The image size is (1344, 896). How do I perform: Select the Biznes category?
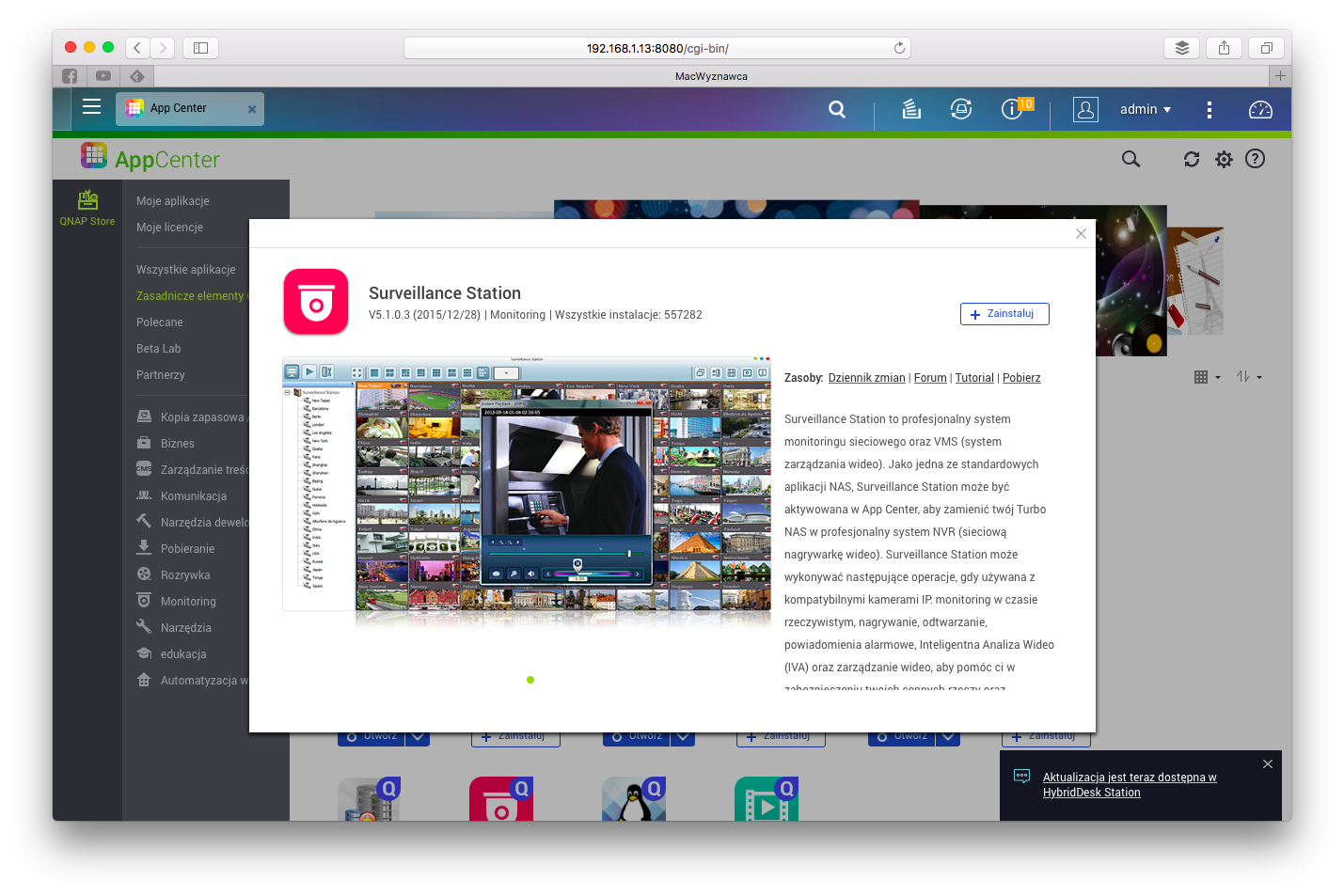tap(166, 443)
